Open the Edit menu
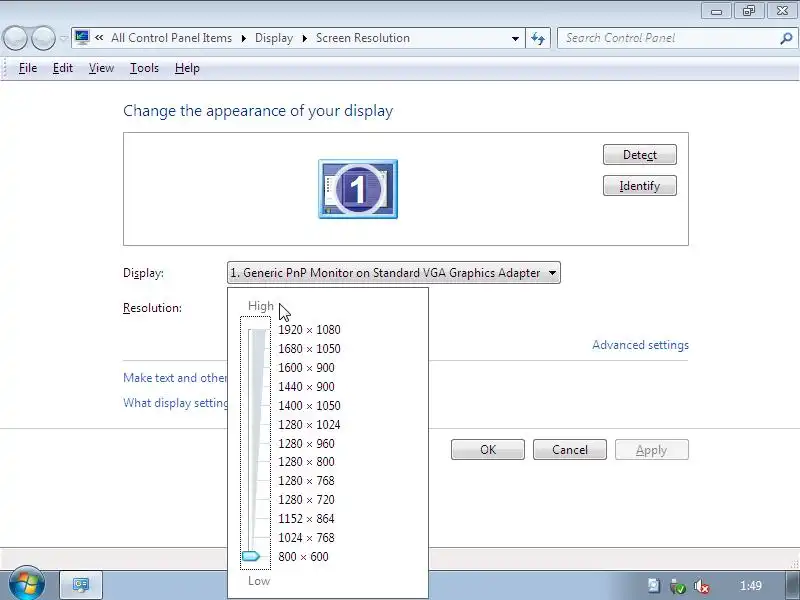This screenshot has width=800, height=600. [x=63, y=68]
